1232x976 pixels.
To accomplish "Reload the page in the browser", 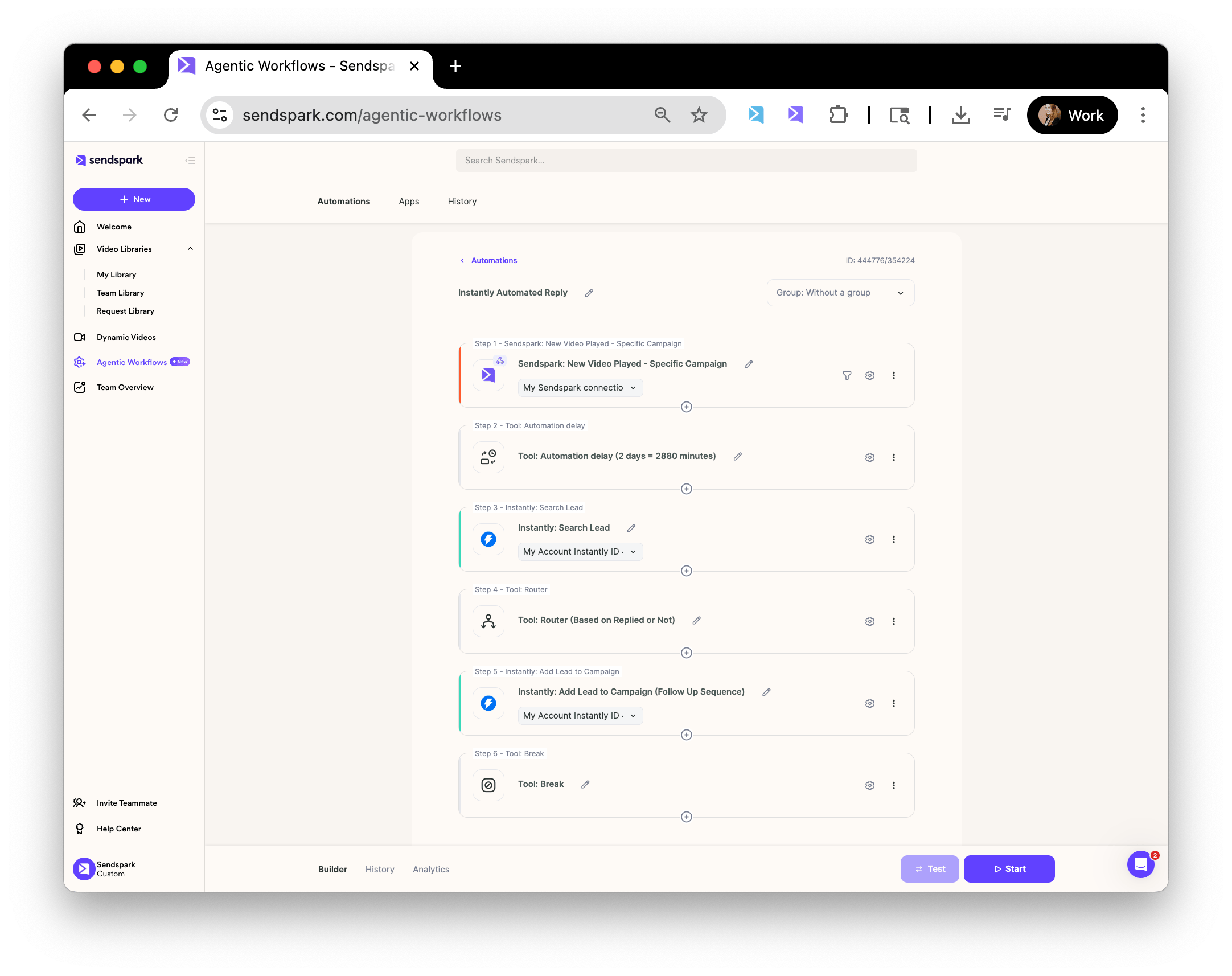I will (171, 116).
